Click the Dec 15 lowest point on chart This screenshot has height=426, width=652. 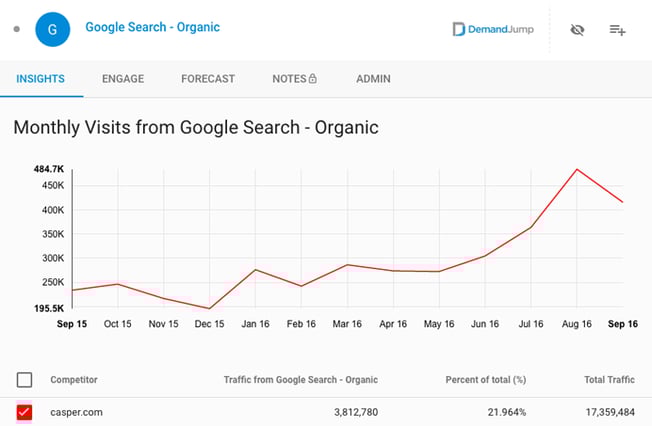tap(210, 309)
